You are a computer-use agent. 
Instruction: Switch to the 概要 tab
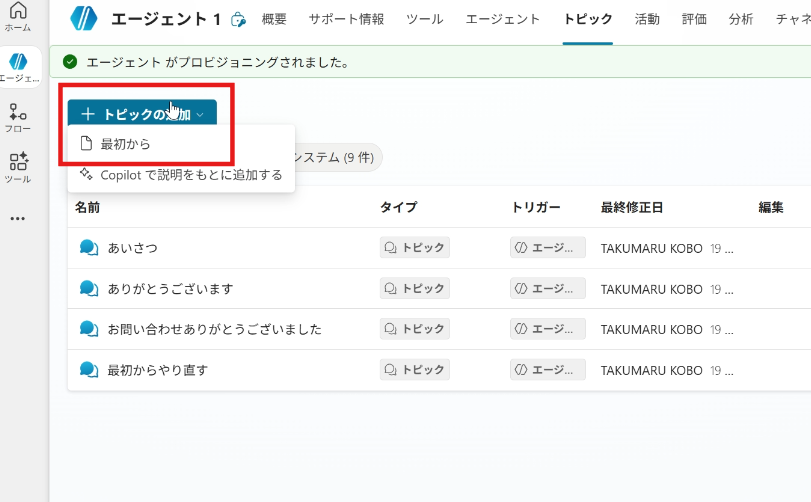tap(274, 19)
